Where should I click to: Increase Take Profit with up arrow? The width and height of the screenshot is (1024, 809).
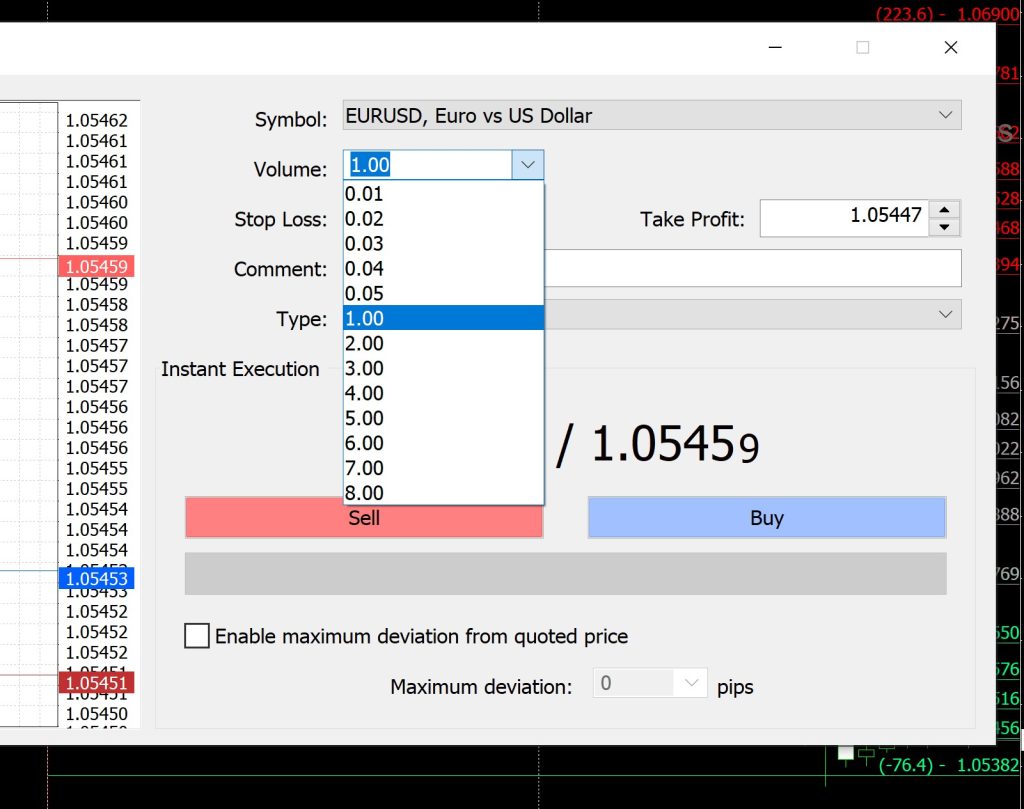(944, 210)
